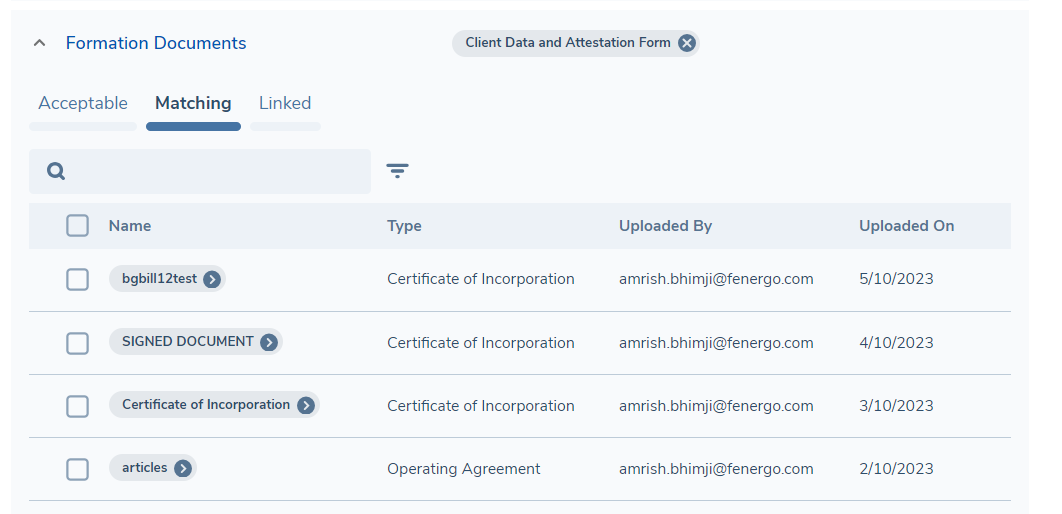Open the filter options icon
Screen dimensions: 1062x514
coord(398,171)
